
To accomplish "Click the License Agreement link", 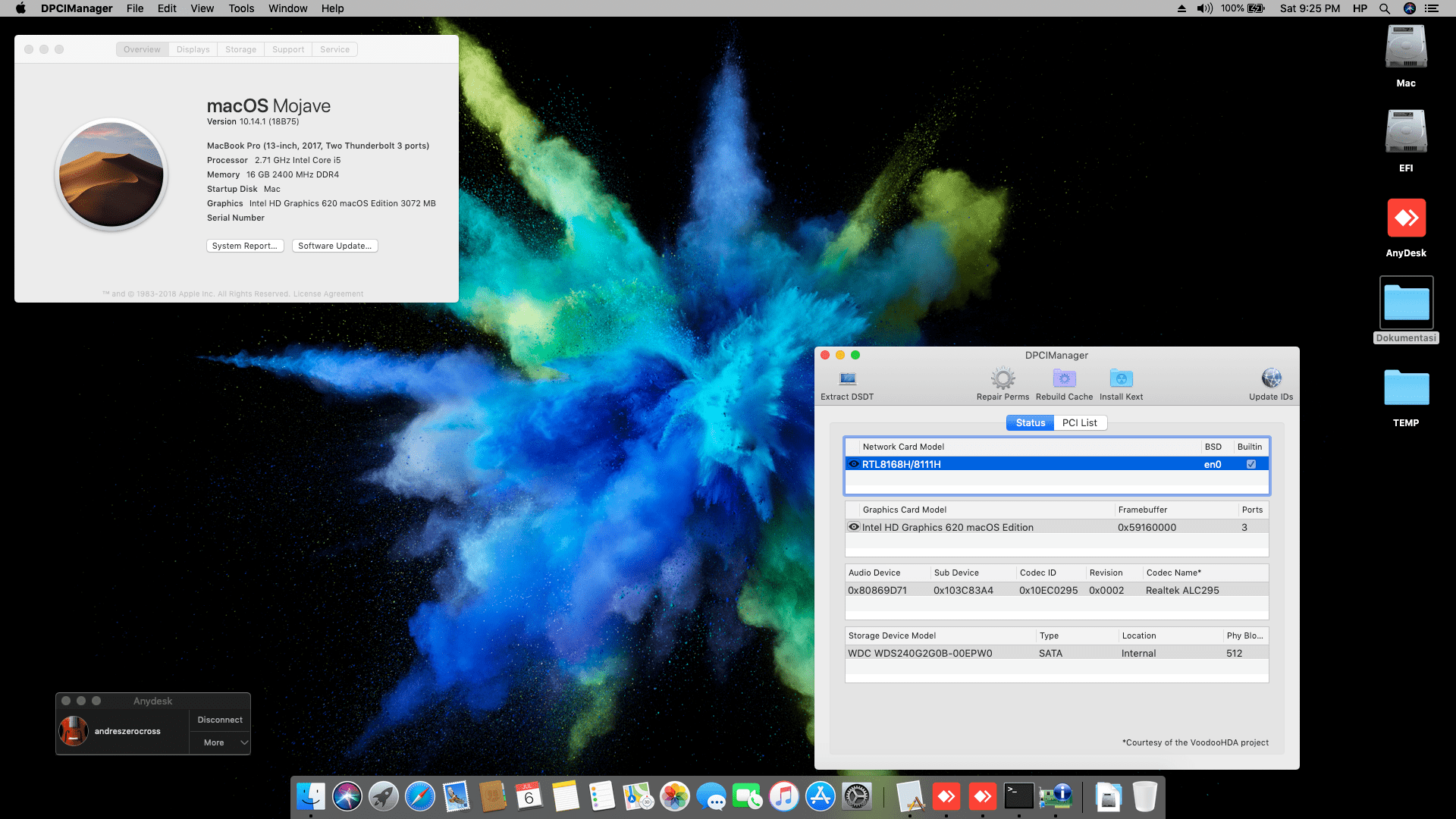I will pyautogui.click(x=328, y=294).
